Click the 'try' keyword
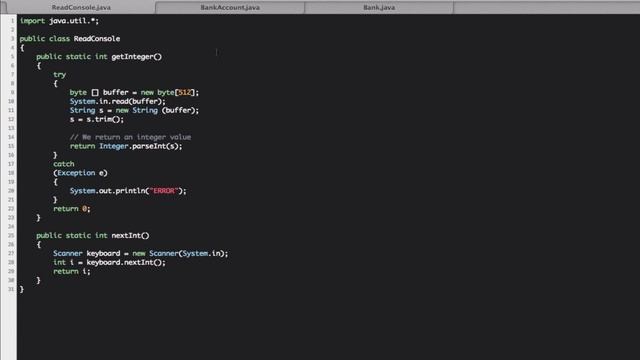The width and height of the screenshot is (640, 360). (x=59, y=75)
